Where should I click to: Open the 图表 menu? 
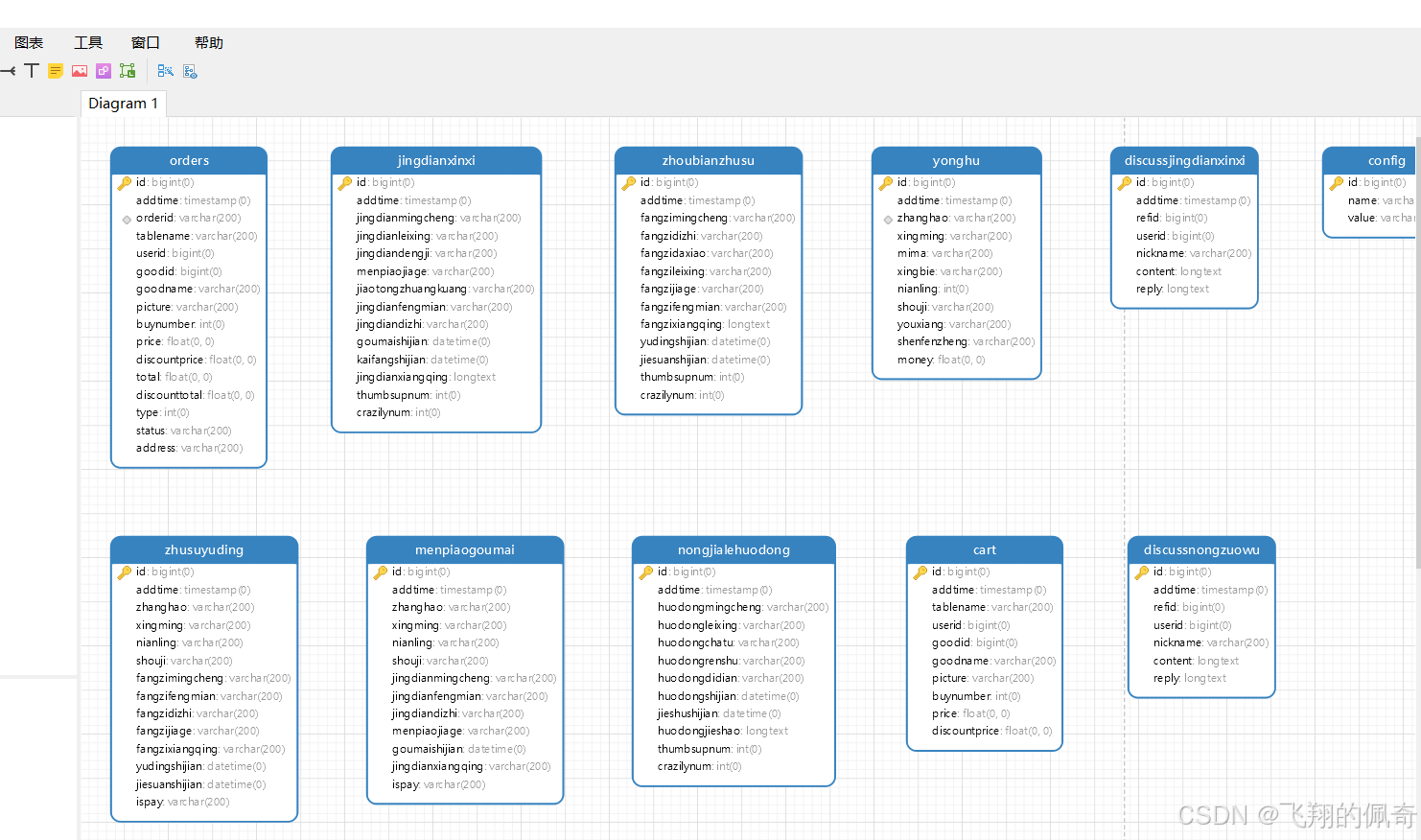[29, 42]
